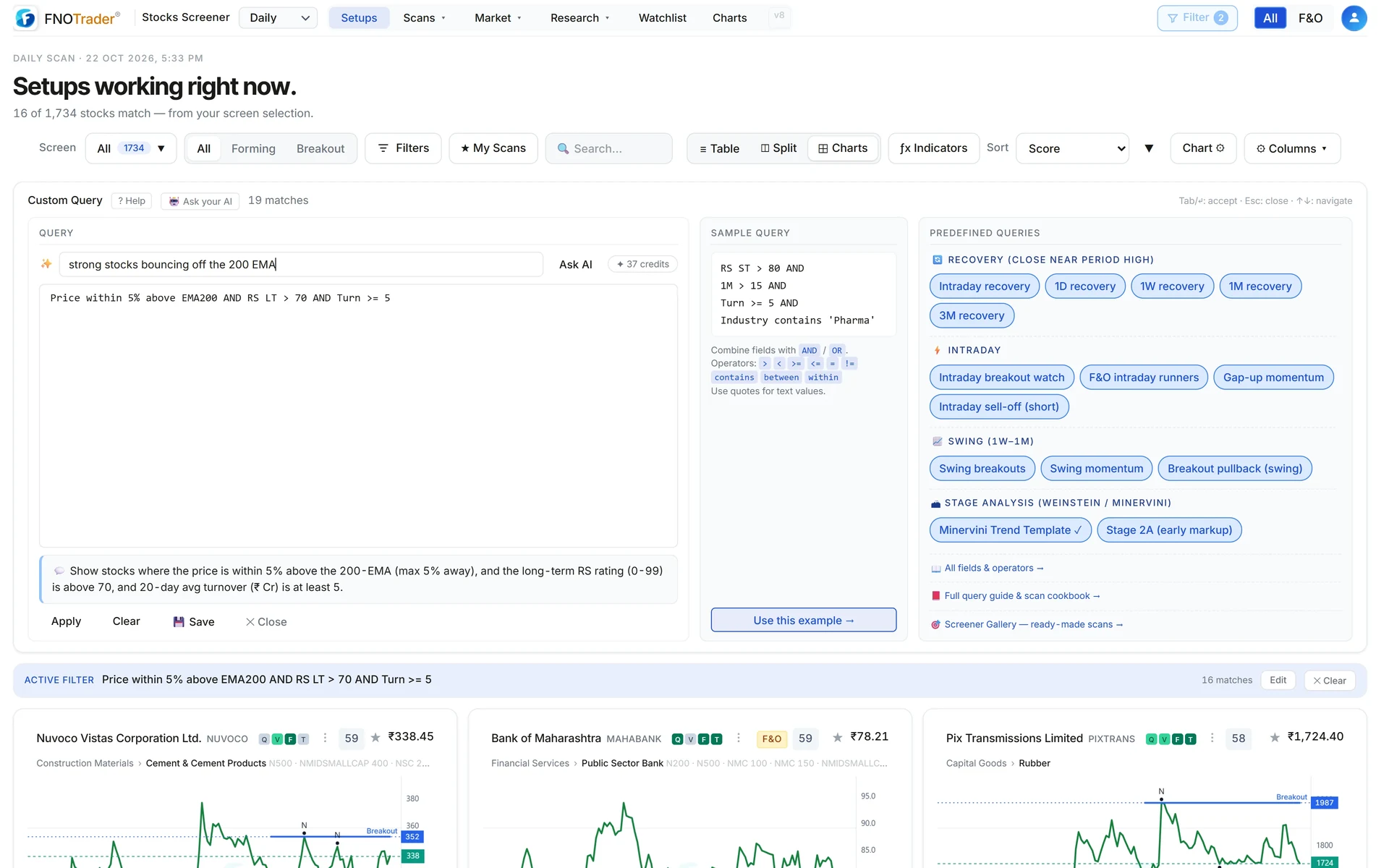Viewport: 1389px width, 868px height.
Task: Apply the custom query
Action: (x=66, y=621)
